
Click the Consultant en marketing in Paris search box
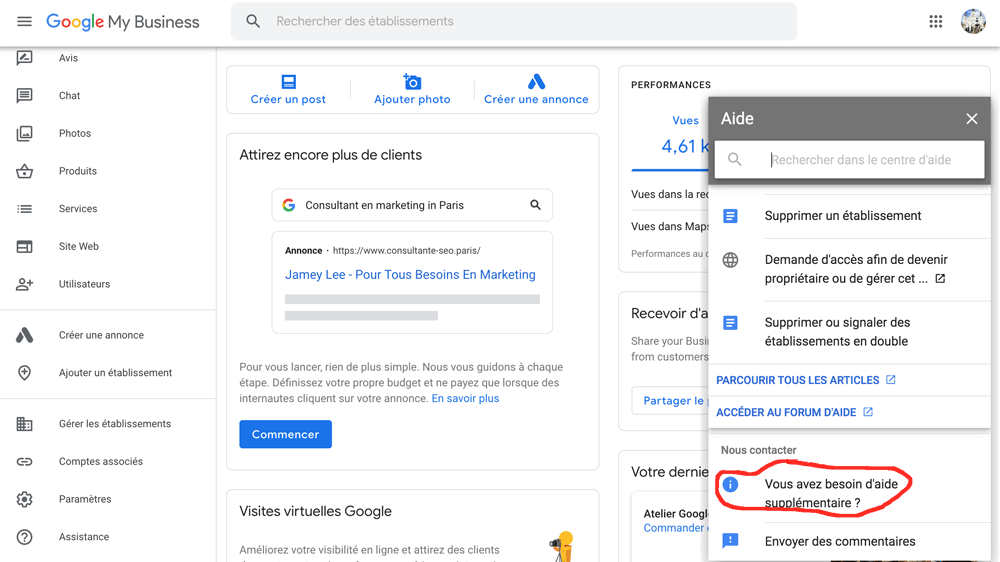(x=412, y=205)
